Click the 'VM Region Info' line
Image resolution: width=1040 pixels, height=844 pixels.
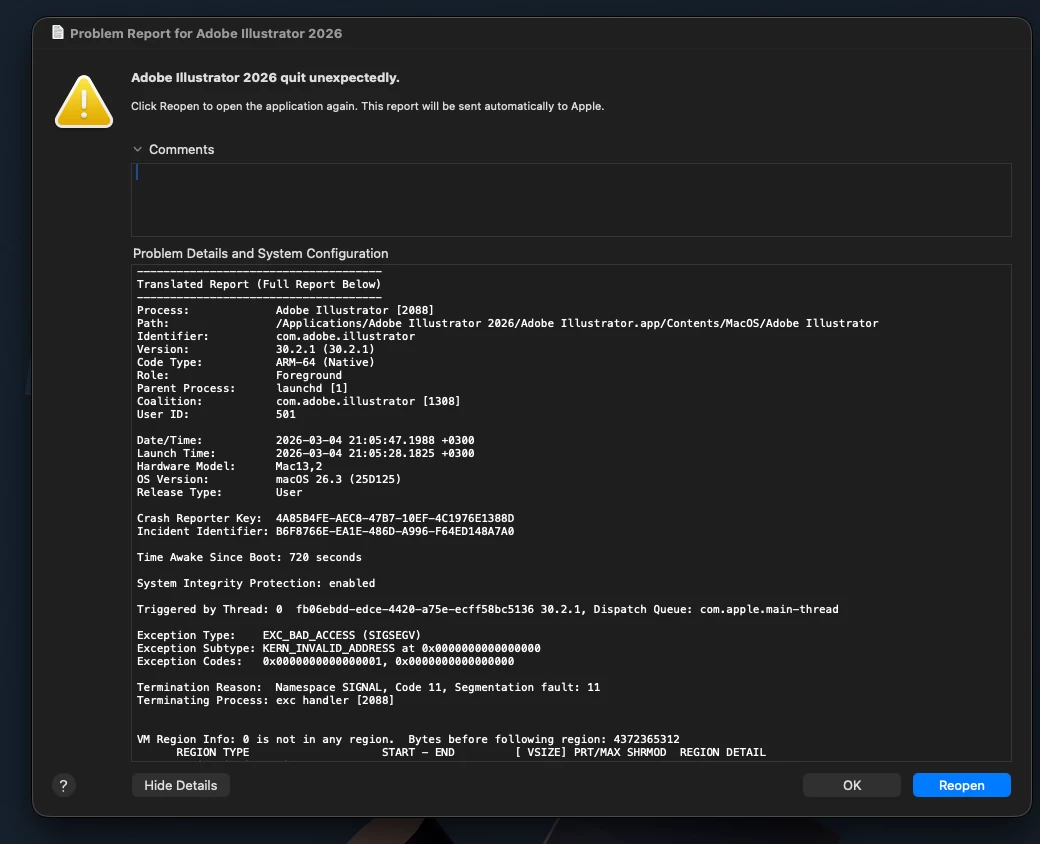pyautogui.click(x=408, y=739)
